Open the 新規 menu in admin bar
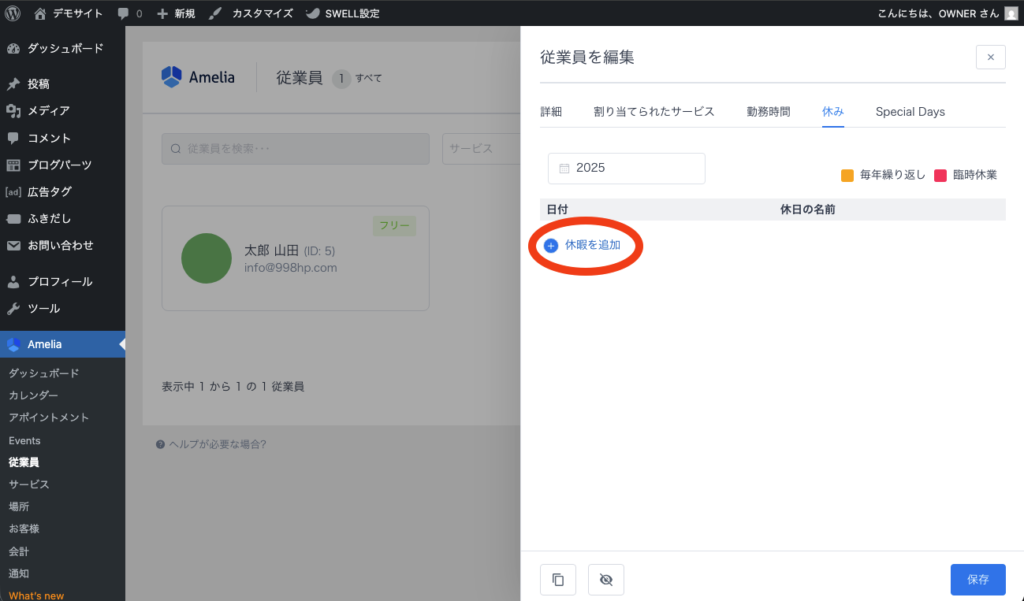 (176, 14)
